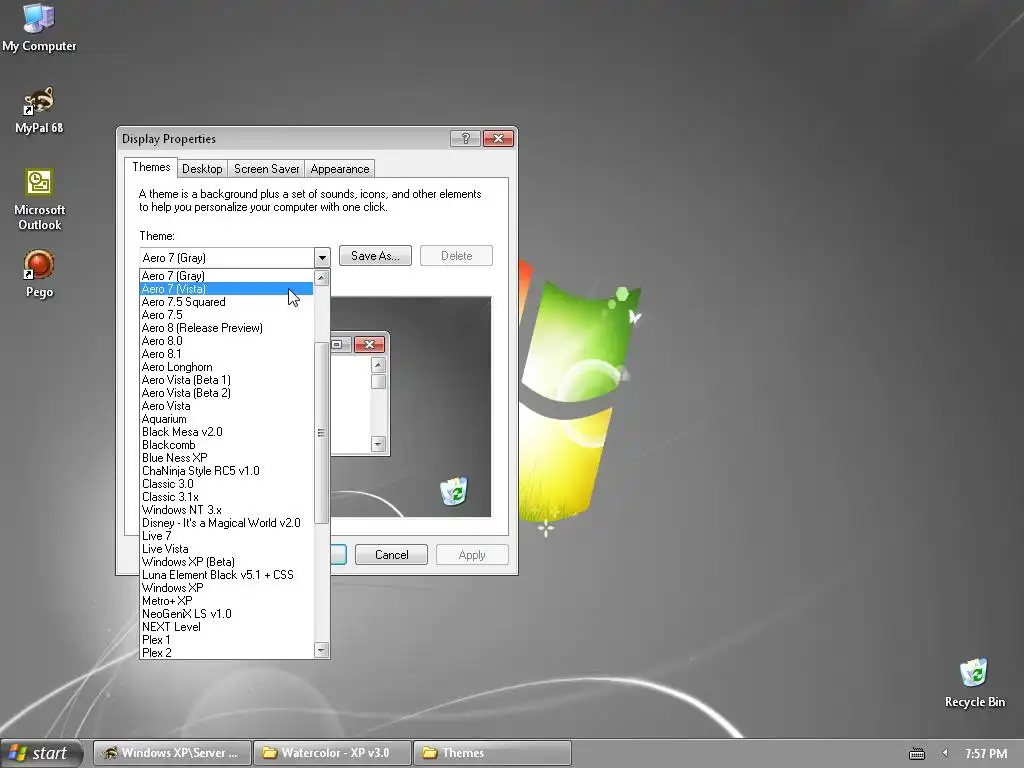This screenshot has height=768, width=1024.
Task: Click Save As... button
Action: point(375,256)
